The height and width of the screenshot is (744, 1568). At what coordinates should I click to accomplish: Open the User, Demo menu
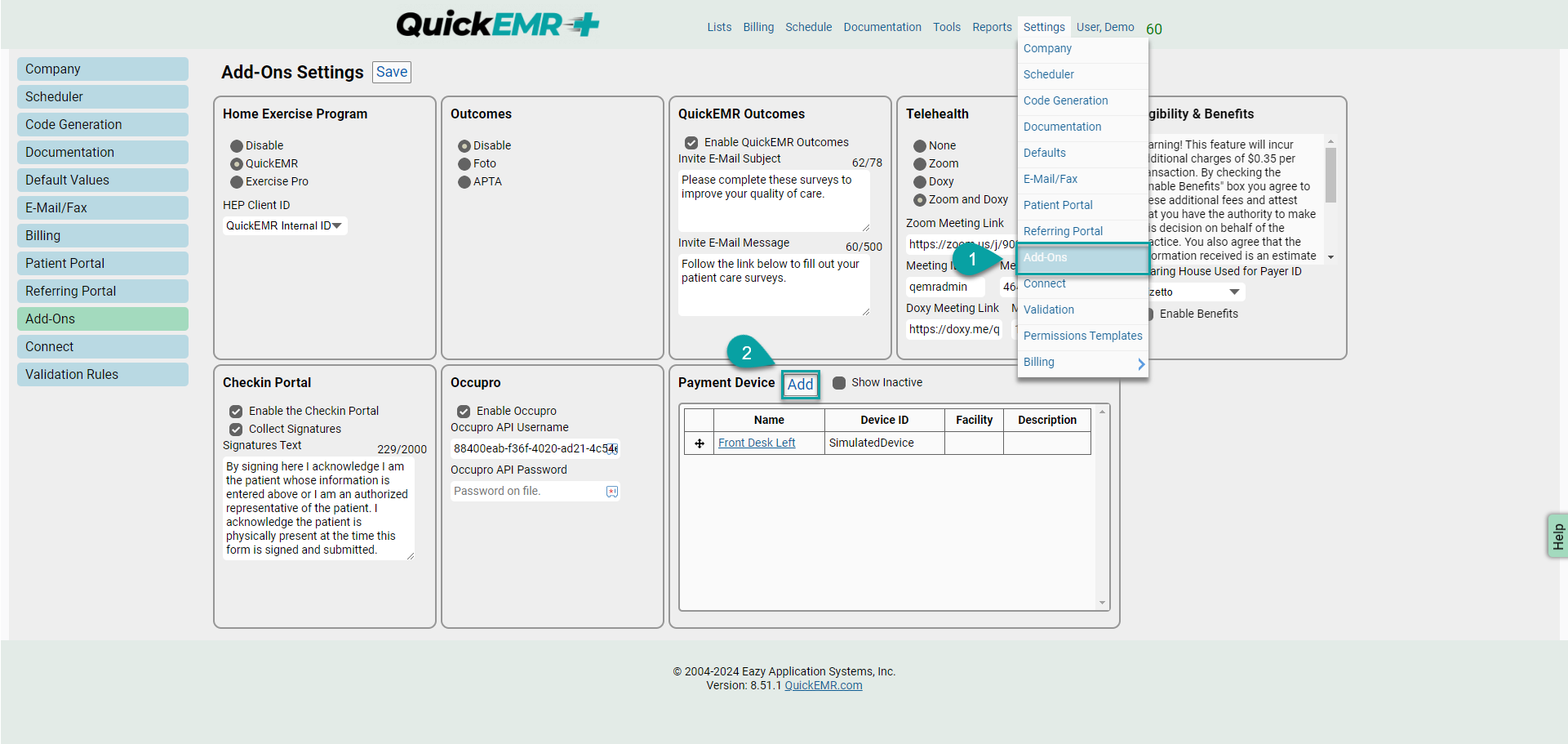(x=1105, y=27)
